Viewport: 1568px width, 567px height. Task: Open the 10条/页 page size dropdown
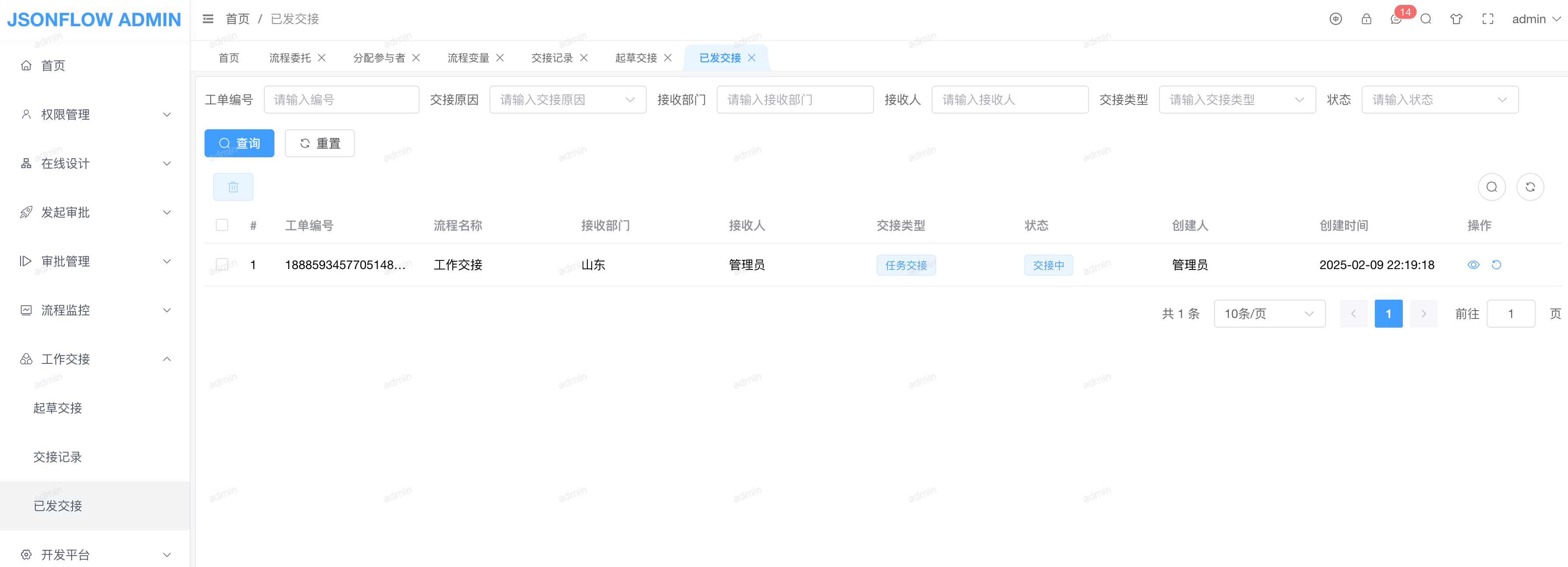(x=1269, y=314)
